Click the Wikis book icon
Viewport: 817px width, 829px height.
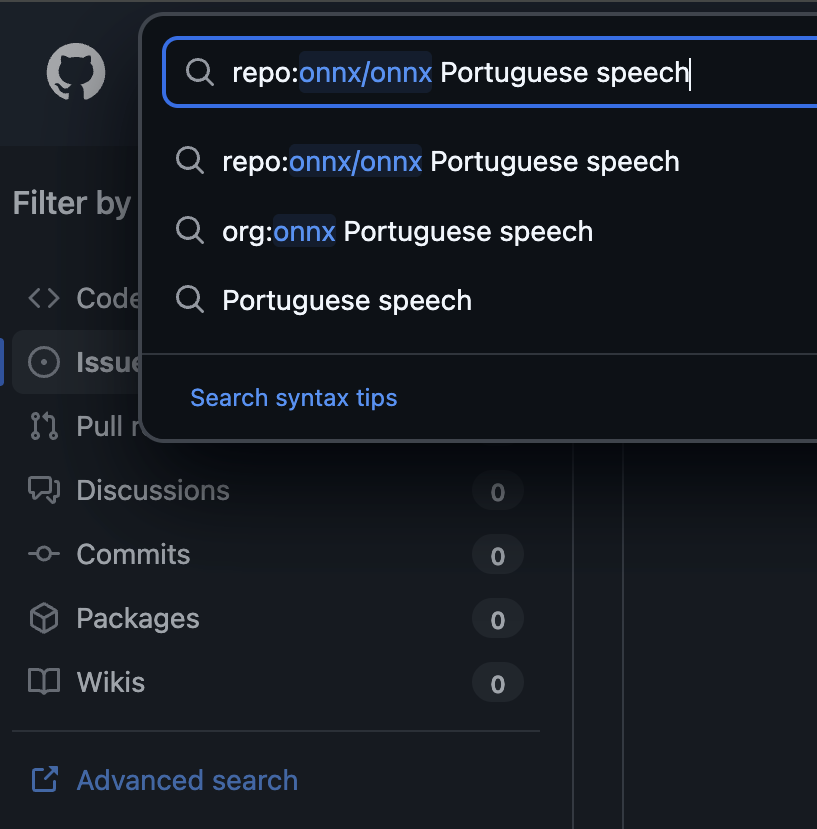point(44,683)
